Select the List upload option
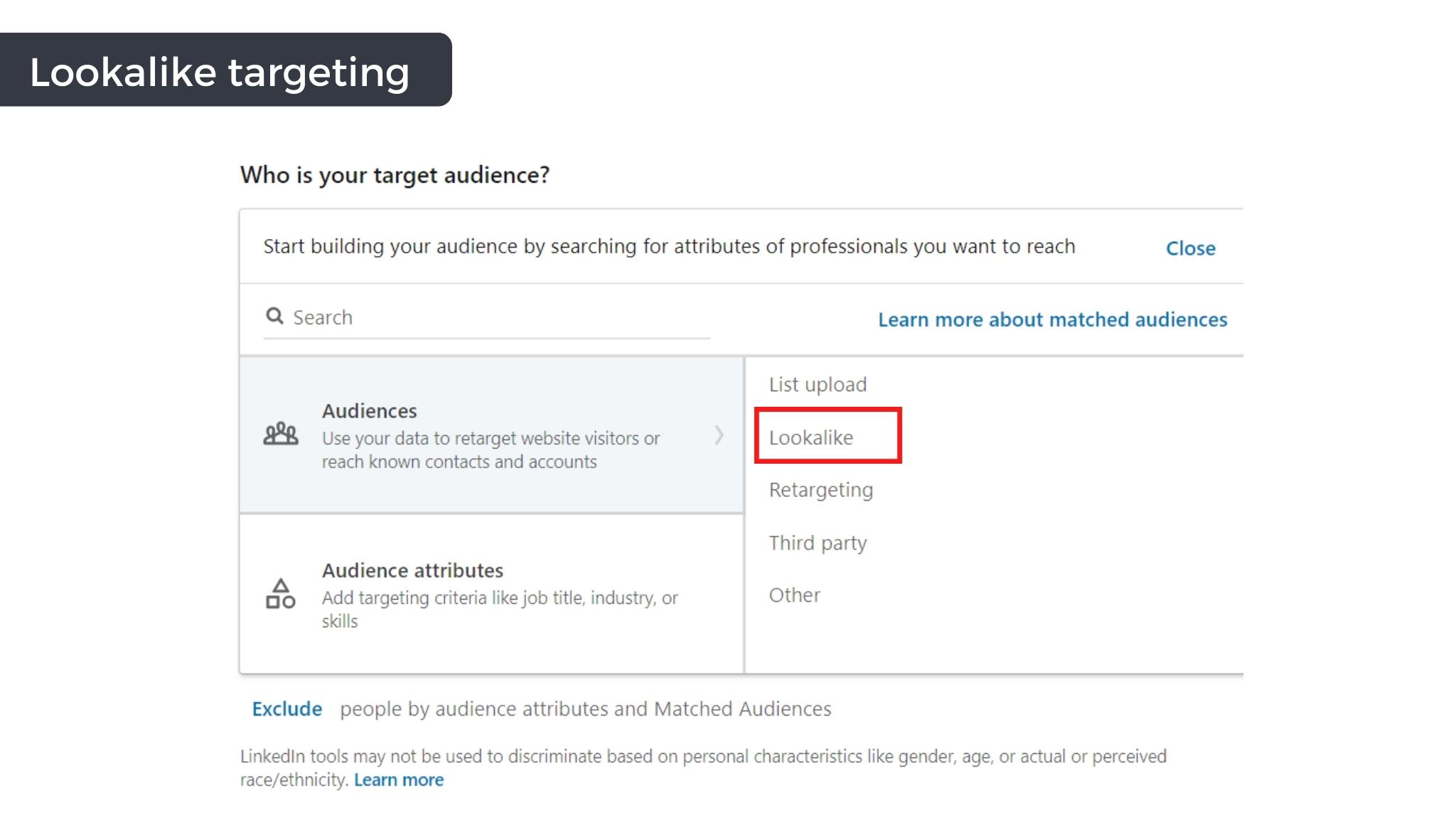The width and height of the screenshot is (1456, 825). coord(818,385)
